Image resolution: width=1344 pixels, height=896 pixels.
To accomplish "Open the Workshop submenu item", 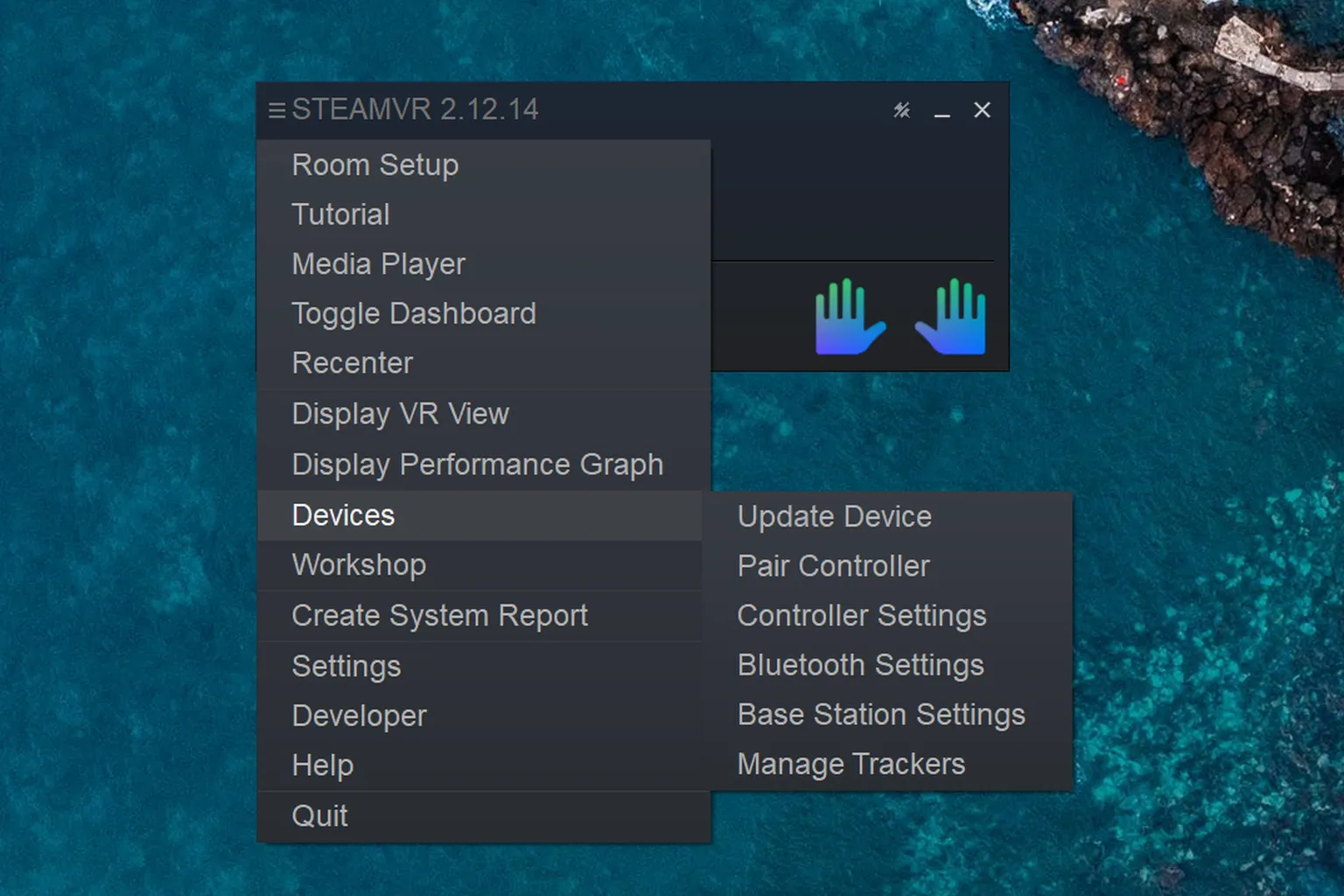I will click(x=480, y=565).
